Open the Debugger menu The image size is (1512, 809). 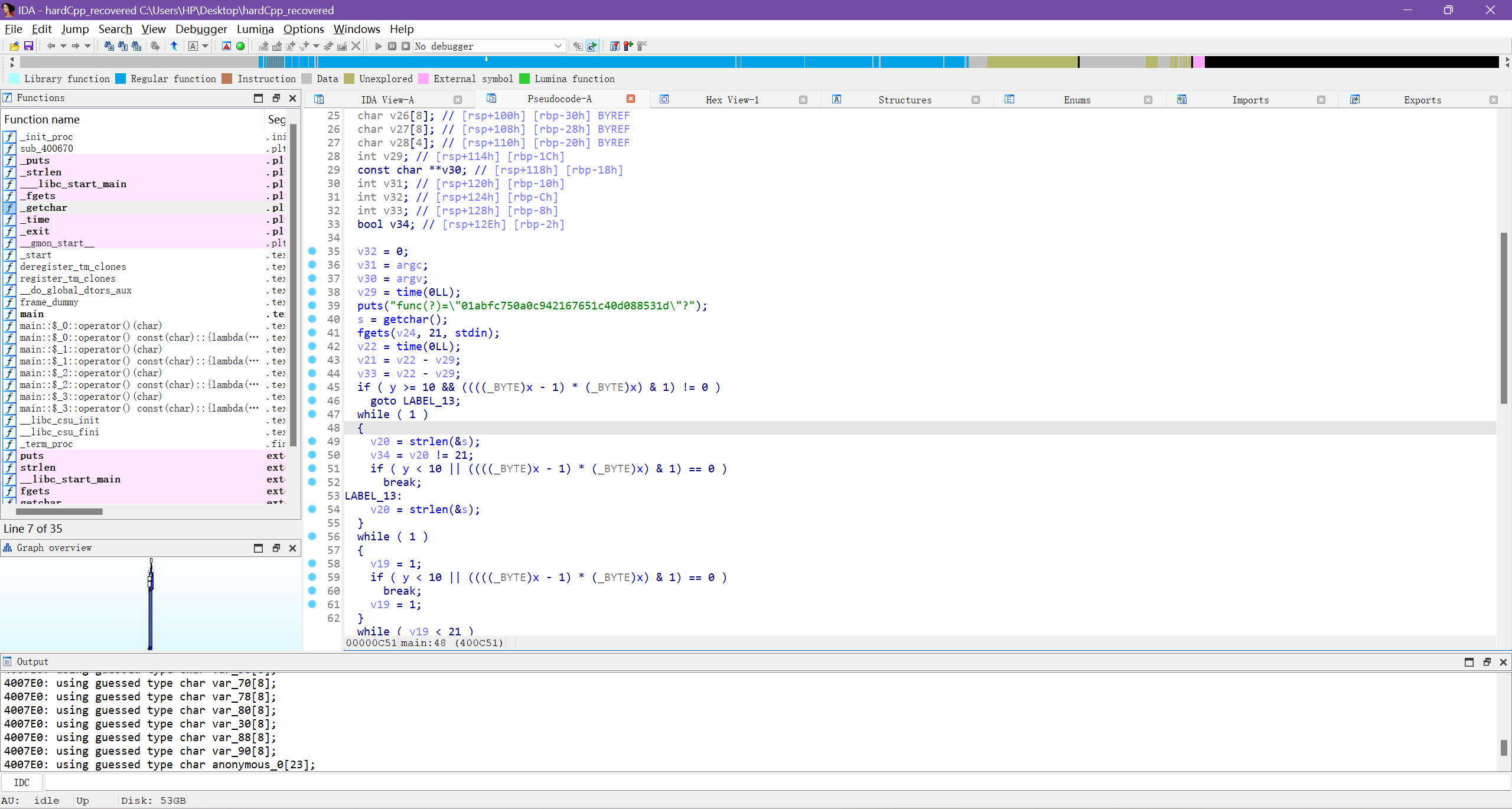(201, 29)
